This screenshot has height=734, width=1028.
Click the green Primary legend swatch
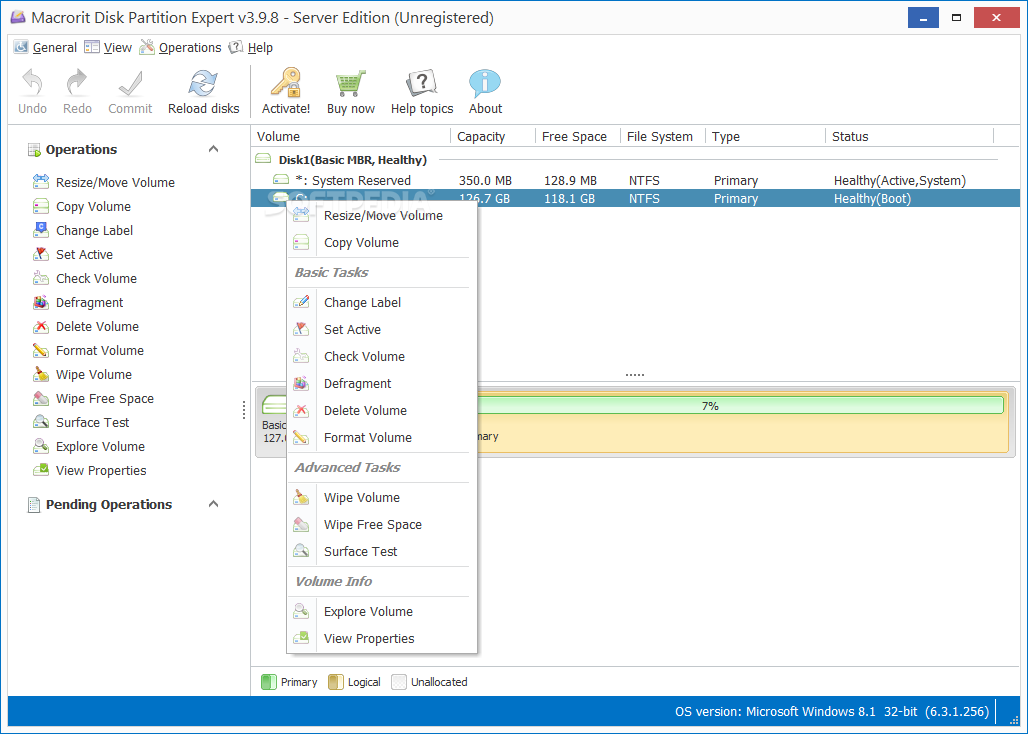269,682
